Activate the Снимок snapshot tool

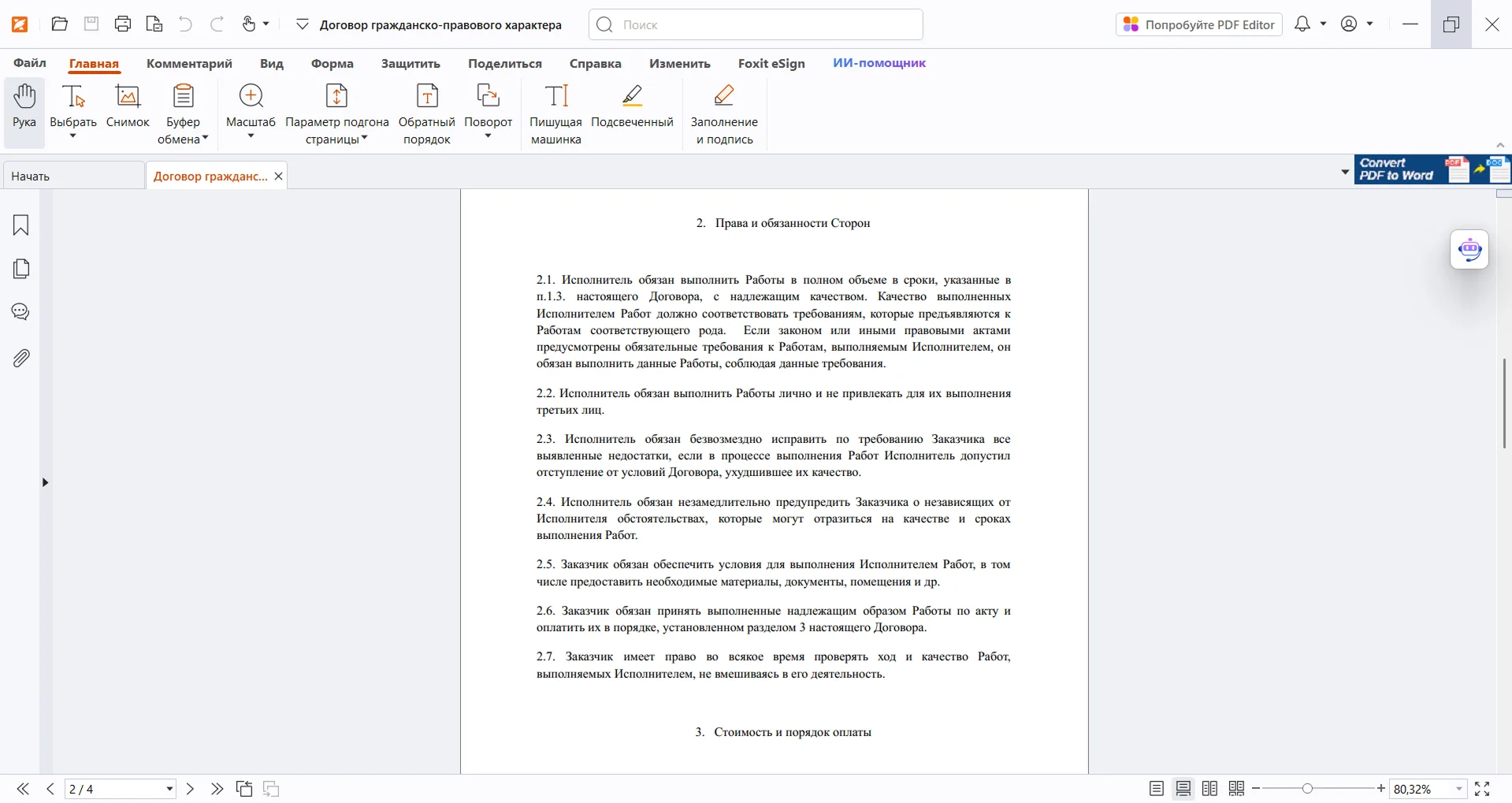(x=128, y=106)
